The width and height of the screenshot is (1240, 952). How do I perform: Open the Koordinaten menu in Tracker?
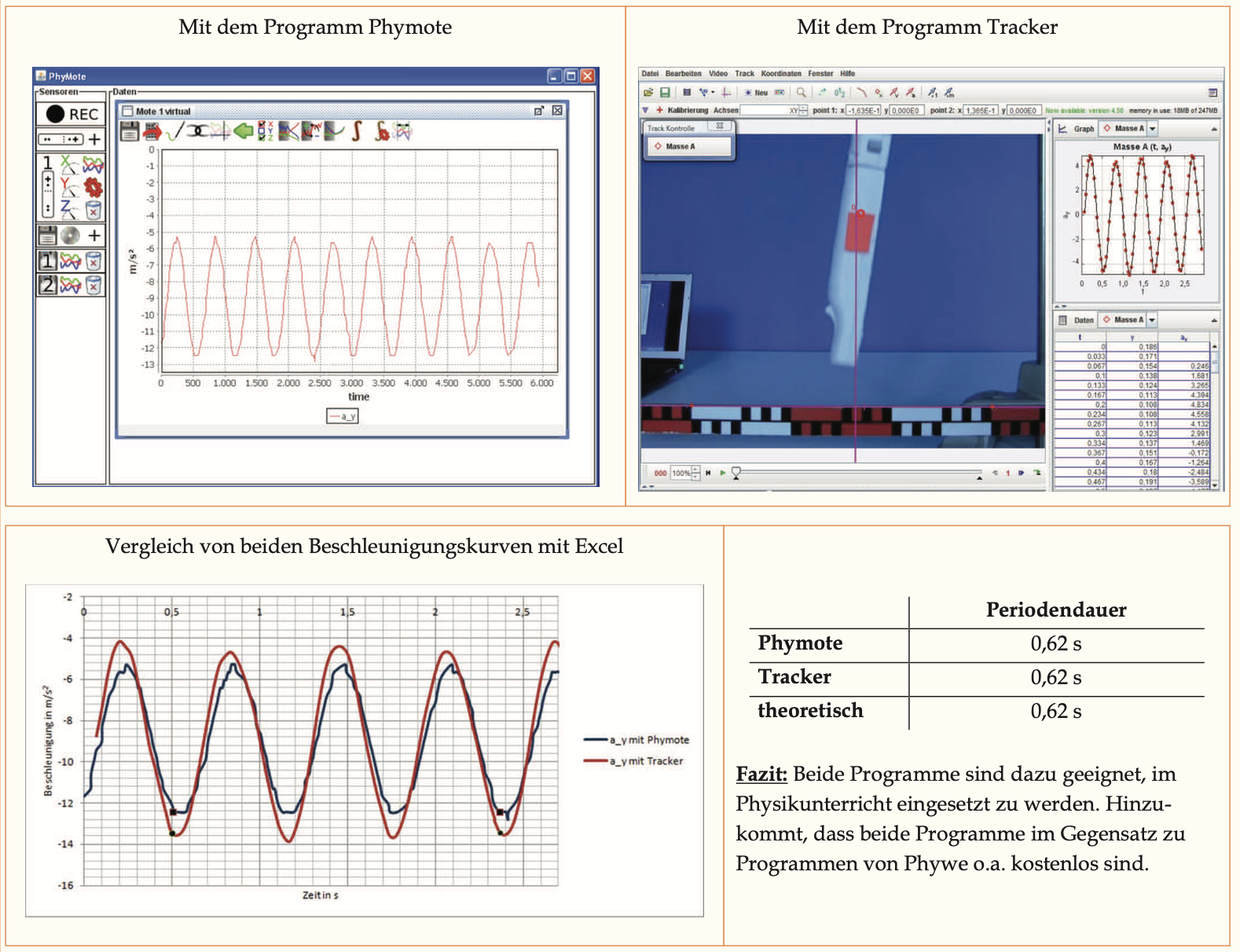780,74
